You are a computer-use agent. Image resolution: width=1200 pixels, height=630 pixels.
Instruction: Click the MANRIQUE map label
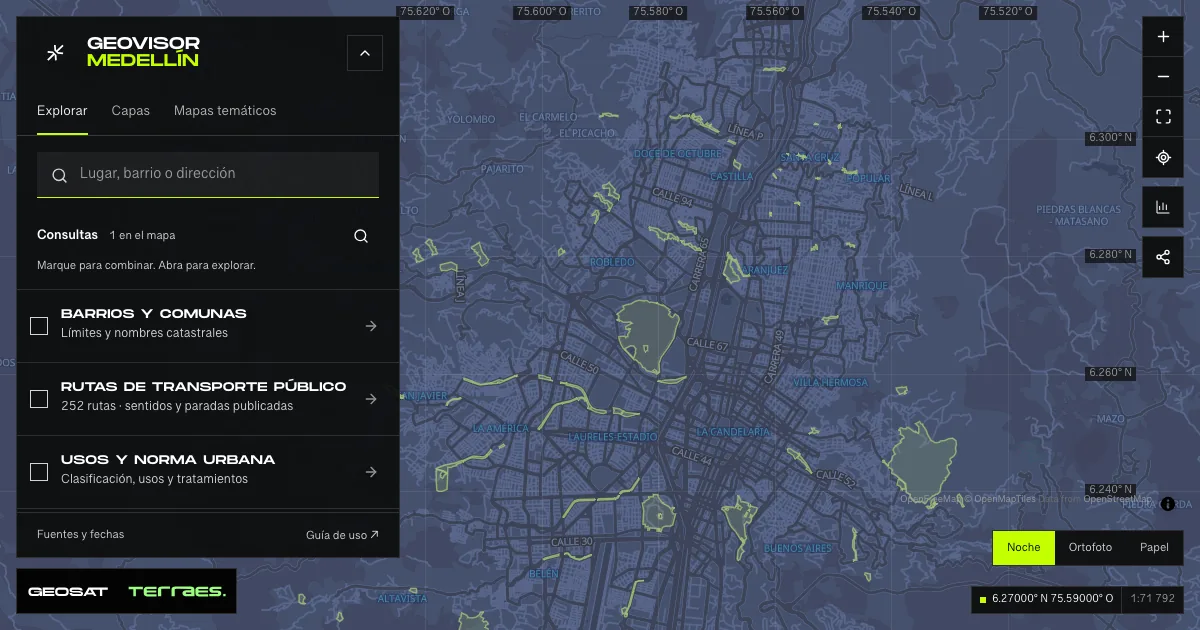(862, 286)
